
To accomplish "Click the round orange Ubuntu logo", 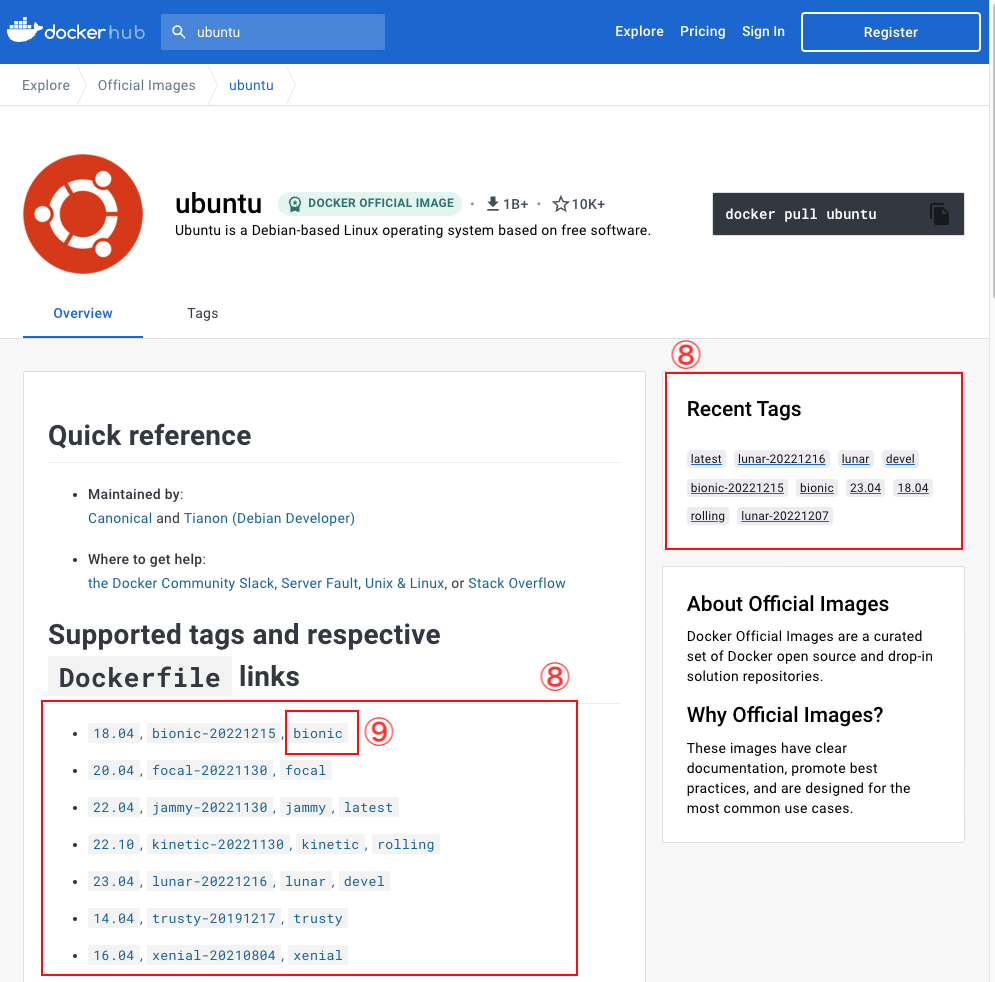I will coord(83,214).
